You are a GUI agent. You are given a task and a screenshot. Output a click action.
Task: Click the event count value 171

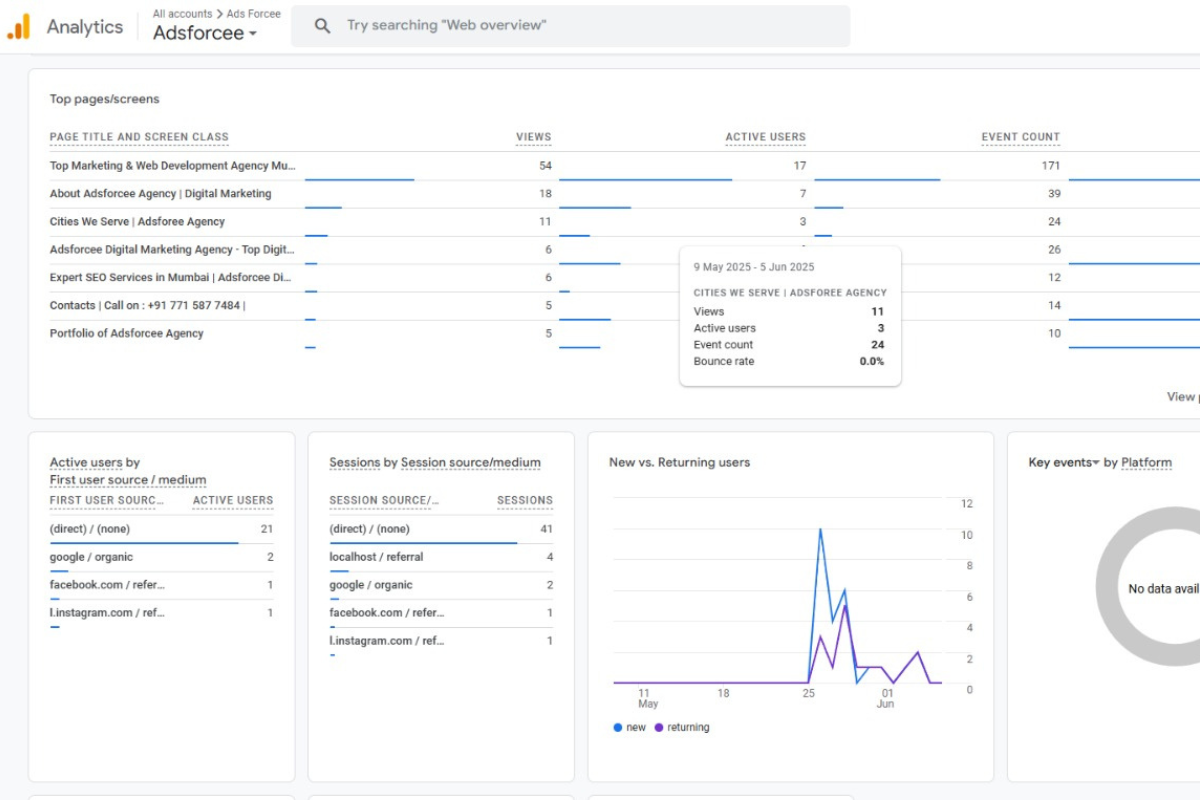(1050, 166)
